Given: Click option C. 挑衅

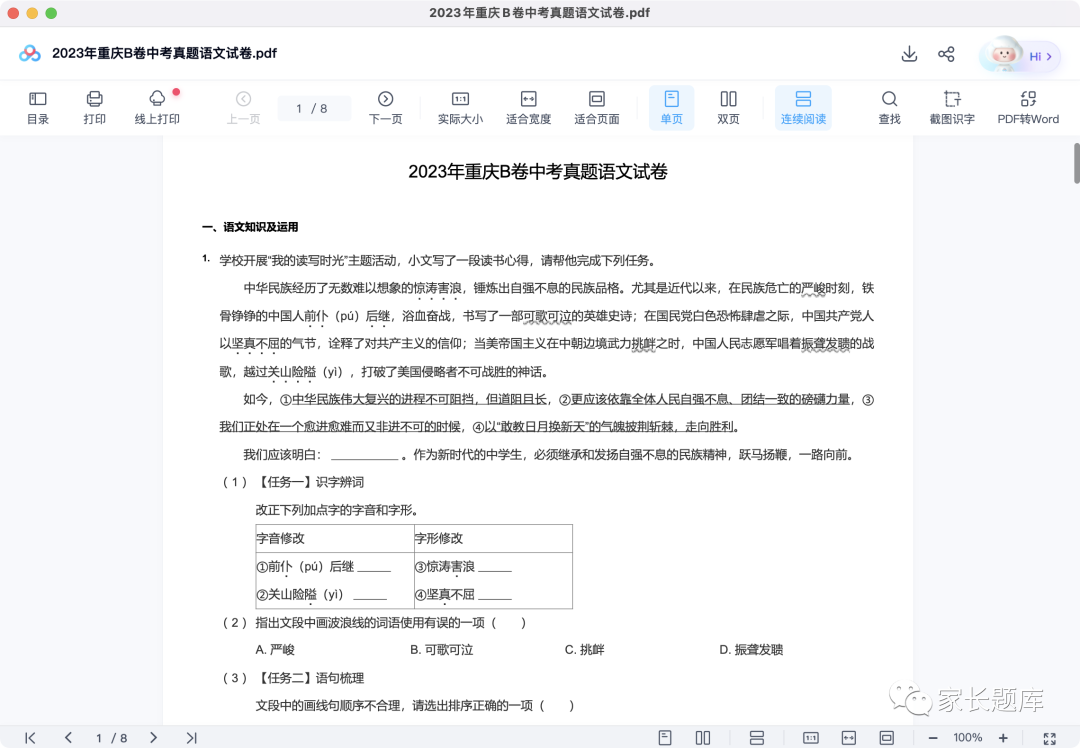Looking at the screenshot, I should pyautogui.click(x=584, y=650).
